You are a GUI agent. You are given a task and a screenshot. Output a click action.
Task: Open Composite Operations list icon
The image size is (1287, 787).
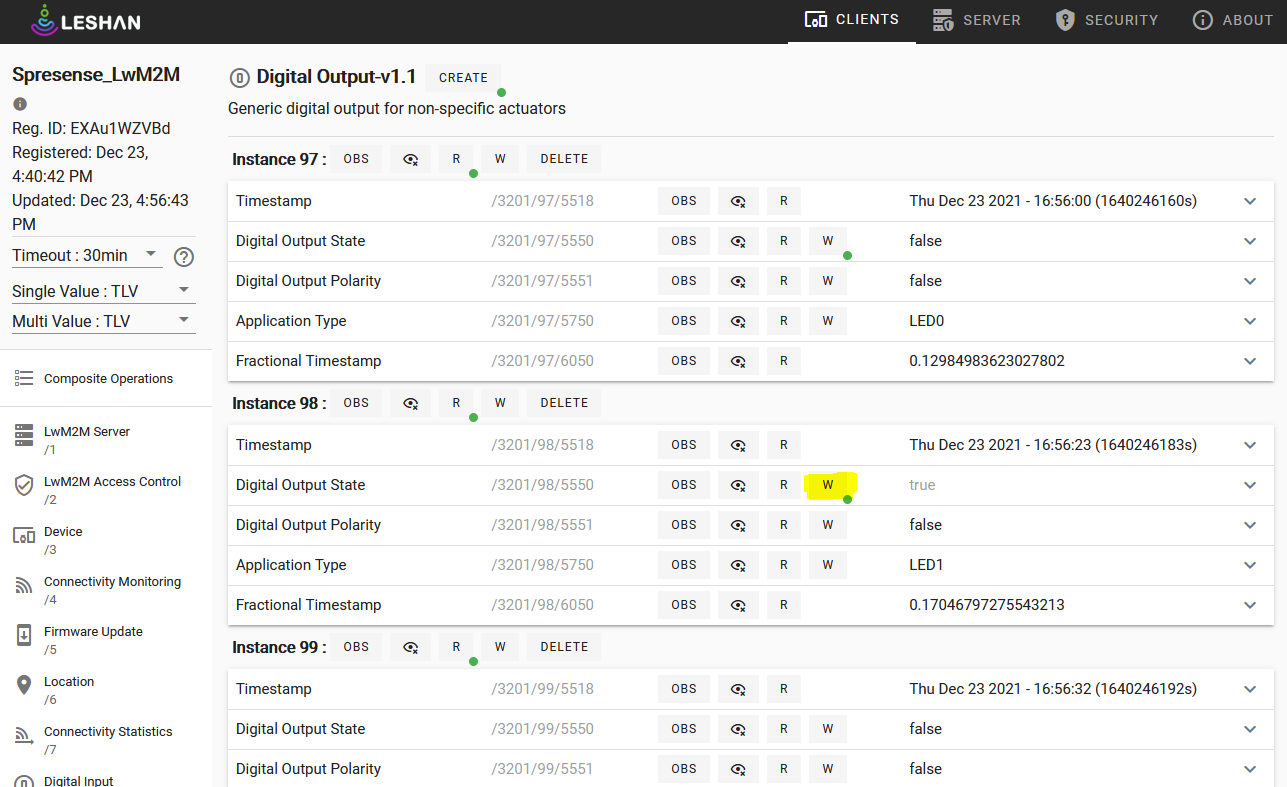click(24, 378)
